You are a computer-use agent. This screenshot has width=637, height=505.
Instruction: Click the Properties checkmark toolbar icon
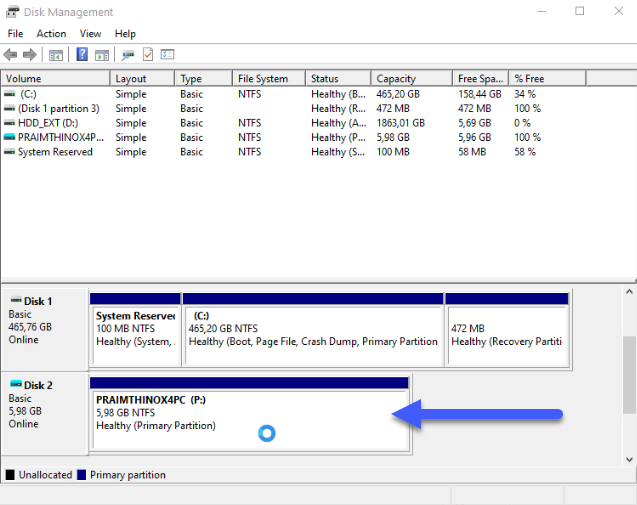pyautogui.click(x=148, y=54)
